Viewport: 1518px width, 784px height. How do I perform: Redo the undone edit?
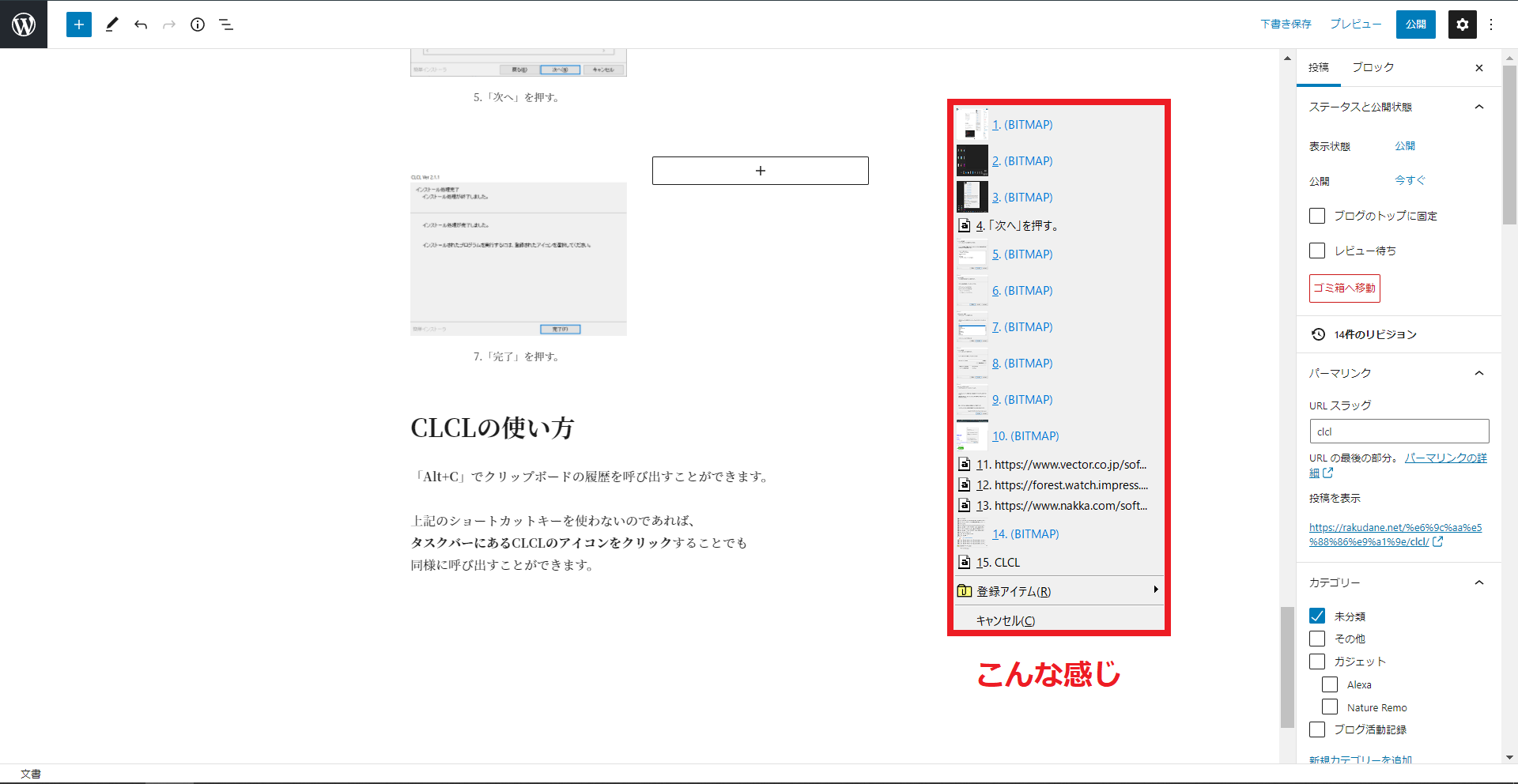click(x=169, y=24)
